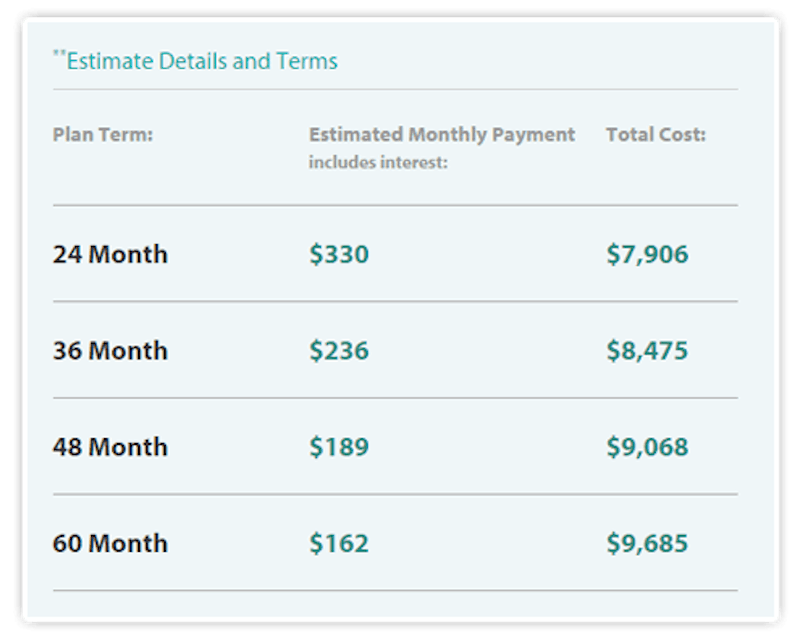Click the double-asterisk footnote marker before the heading
The height and width of the screenshot is (638, 800).
(x=59, y=53)
